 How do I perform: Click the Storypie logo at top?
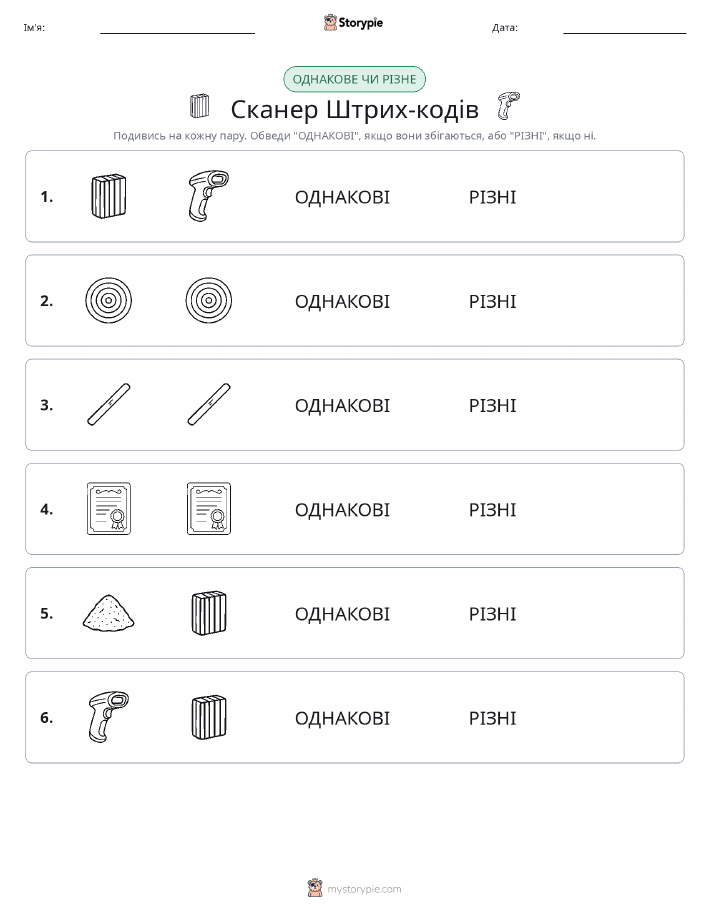[x=353, y=23]
